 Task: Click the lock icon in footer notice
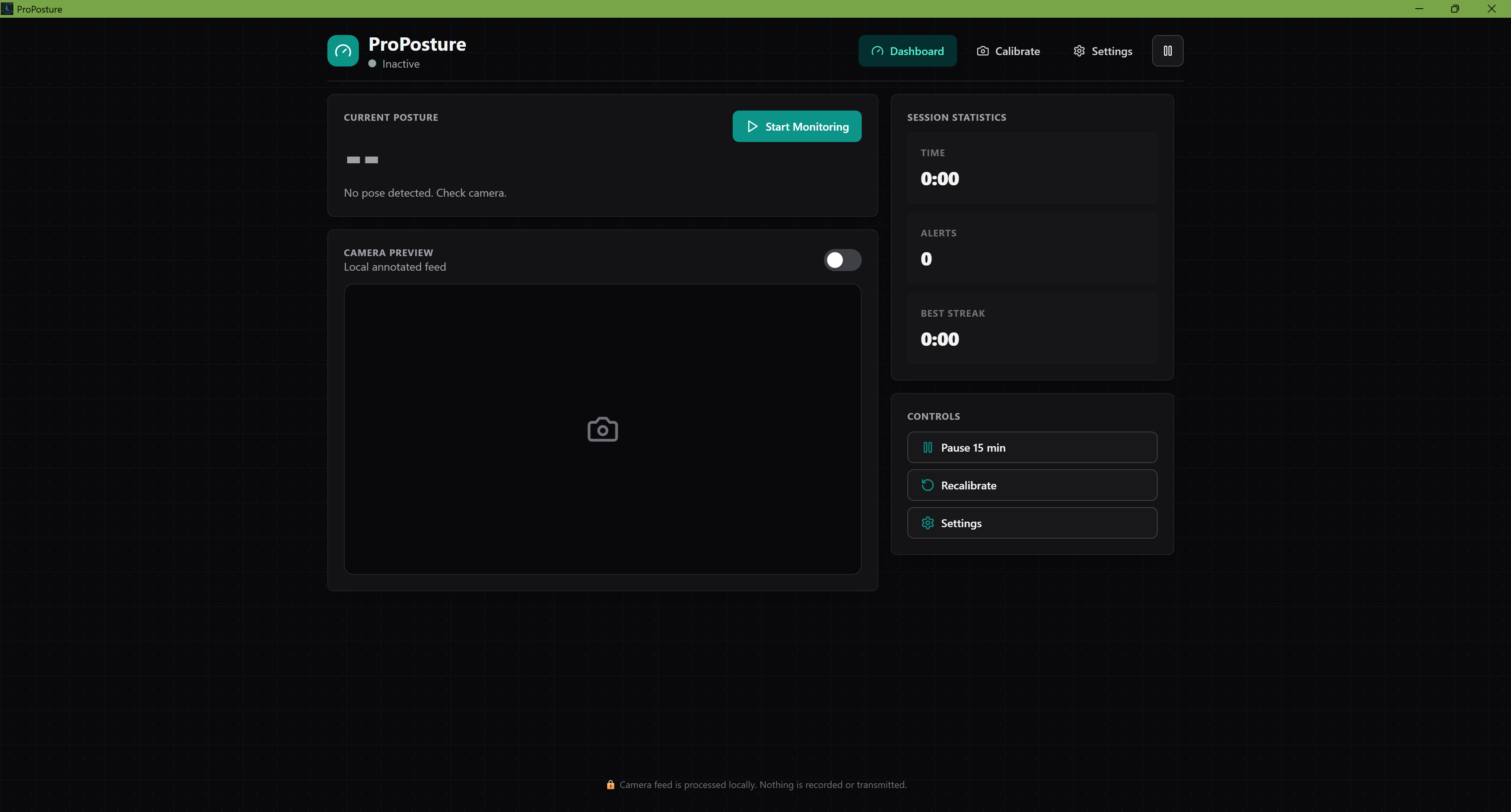[611, 784]
